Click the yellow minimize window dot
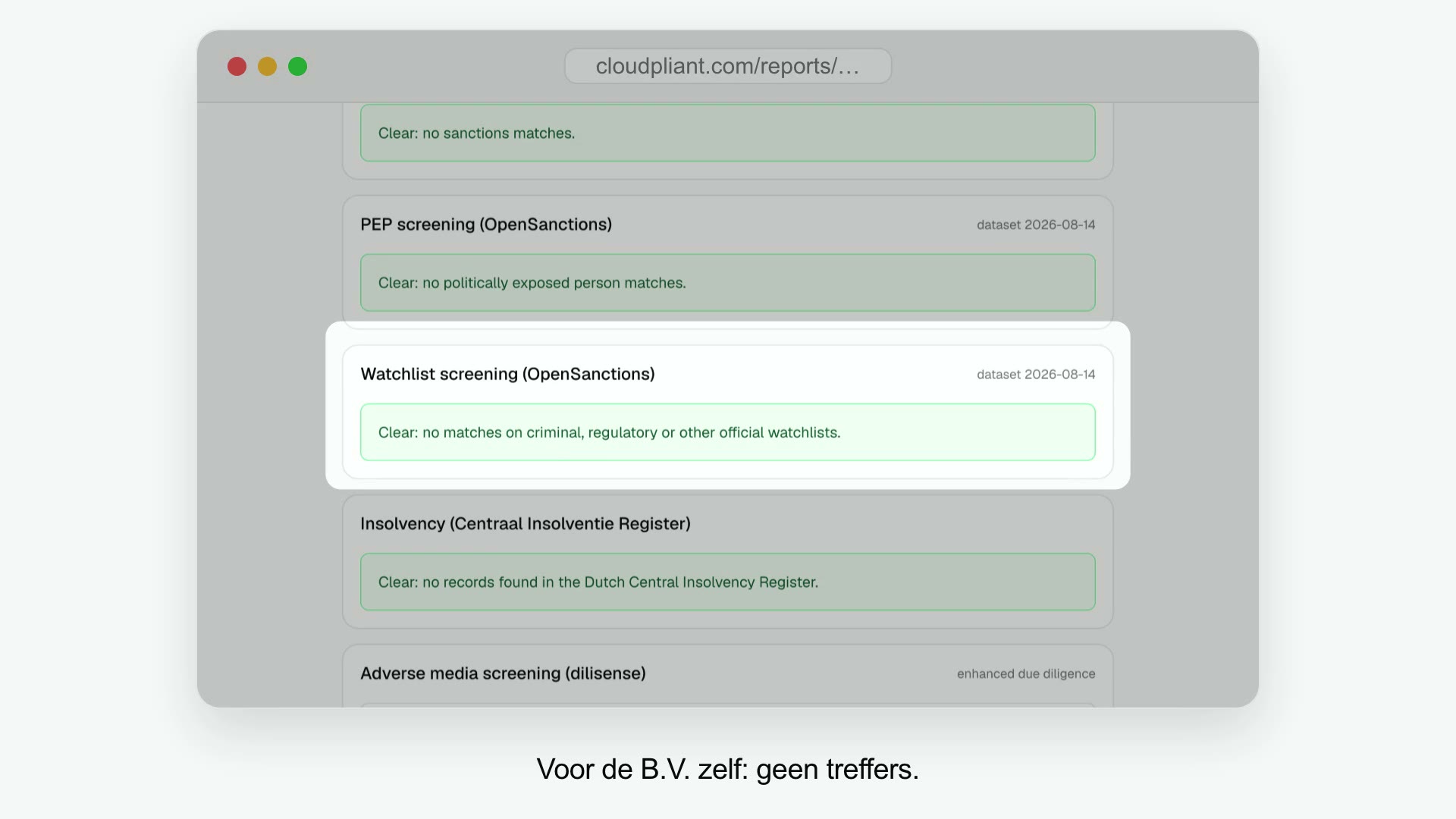The image size is (1456, 819). [267, 67]
